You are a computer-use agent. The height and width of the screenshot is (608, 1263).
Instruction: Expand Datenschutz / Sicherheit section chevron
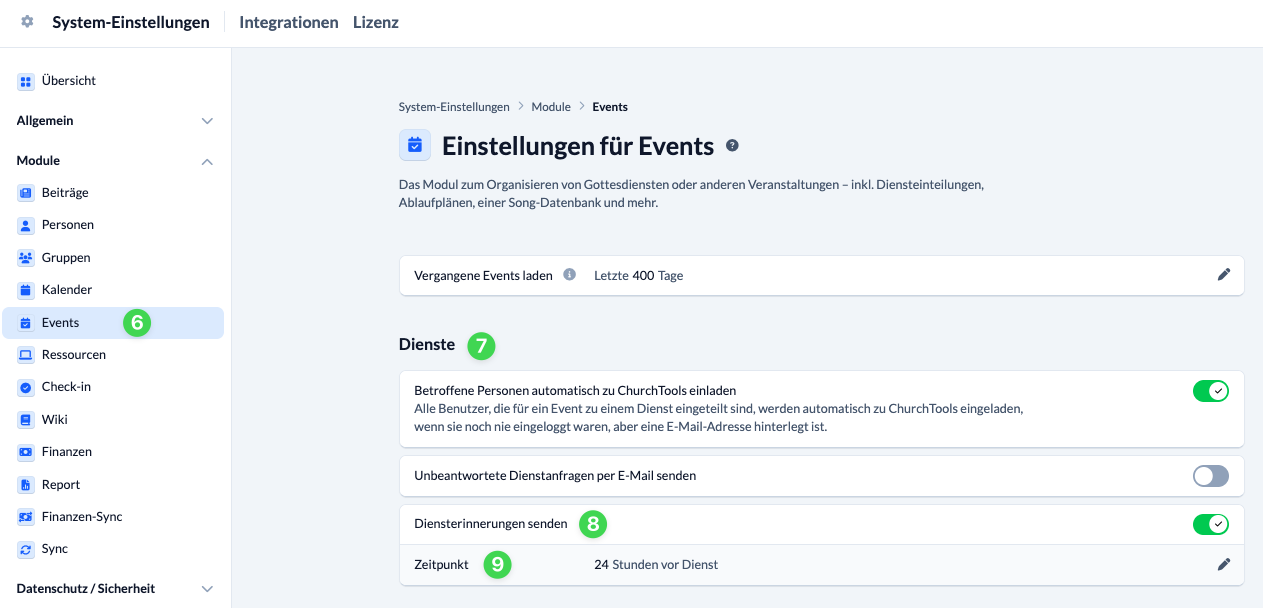click(207, 589)
